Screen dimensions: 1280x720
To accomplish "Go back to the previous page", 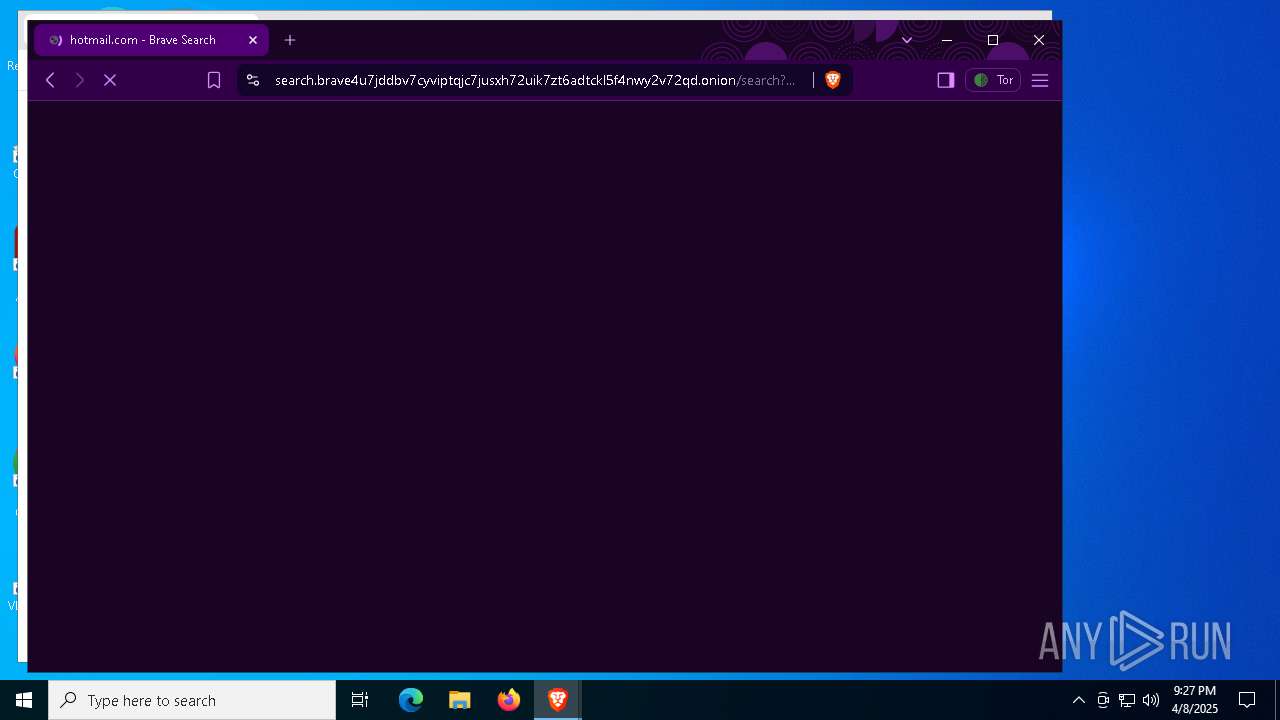I will click(x=50, y=80).
